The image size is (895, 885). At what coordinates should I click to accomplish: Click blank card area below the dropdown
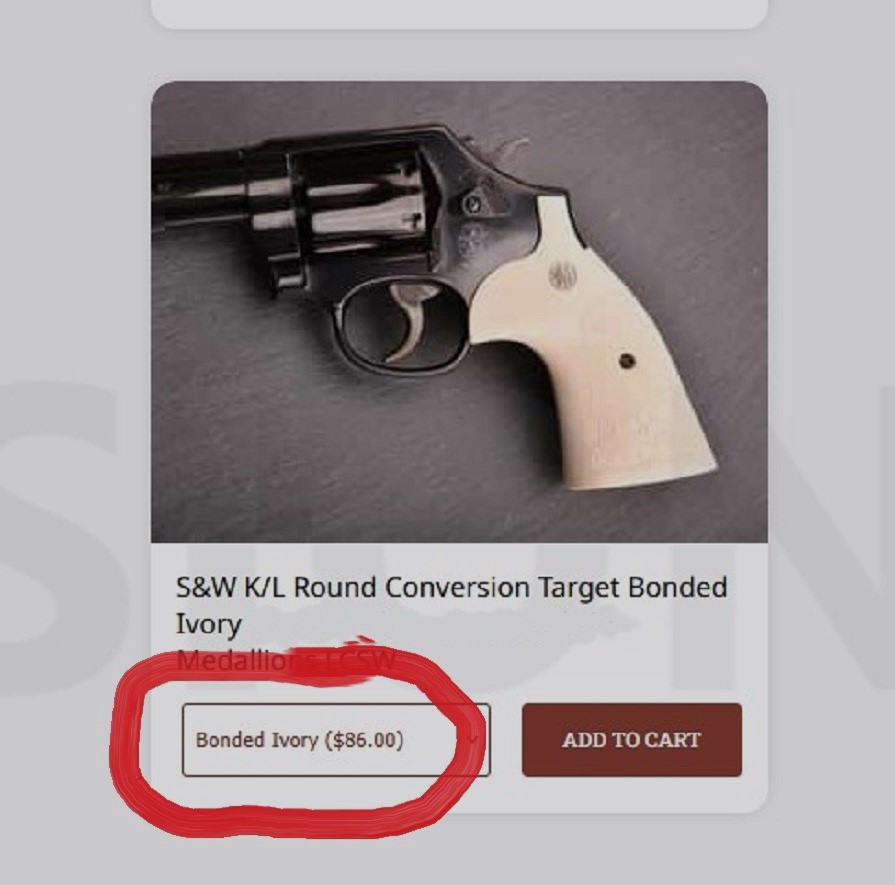point(459,795)
